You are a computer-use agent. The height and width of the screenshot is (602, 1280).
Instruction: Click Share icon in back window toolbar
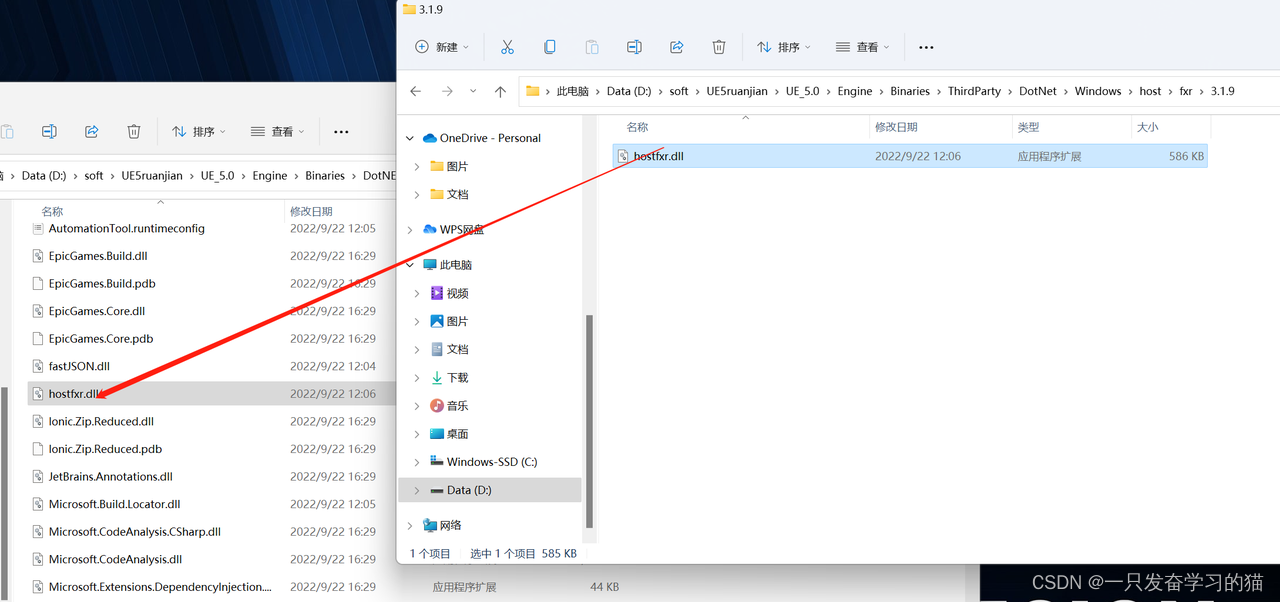[91, 131]
